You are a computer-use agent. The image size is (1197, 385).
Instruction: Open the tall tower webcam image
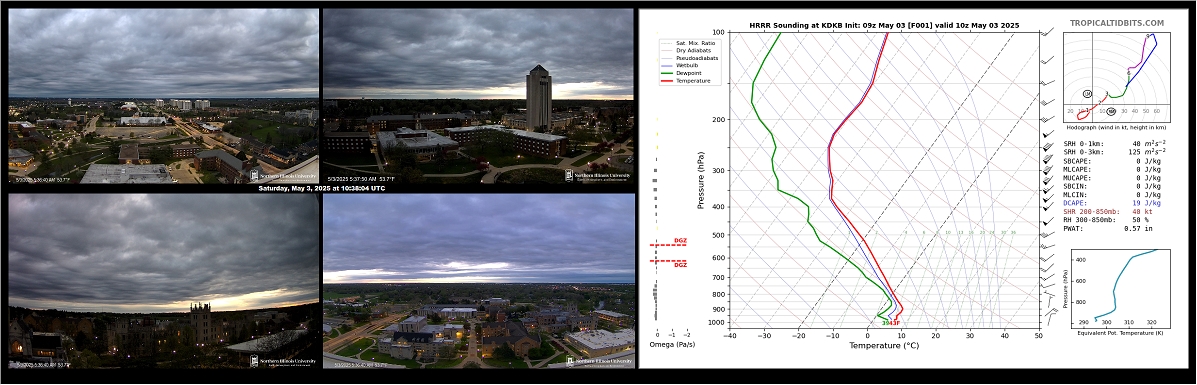click(478, 96)
